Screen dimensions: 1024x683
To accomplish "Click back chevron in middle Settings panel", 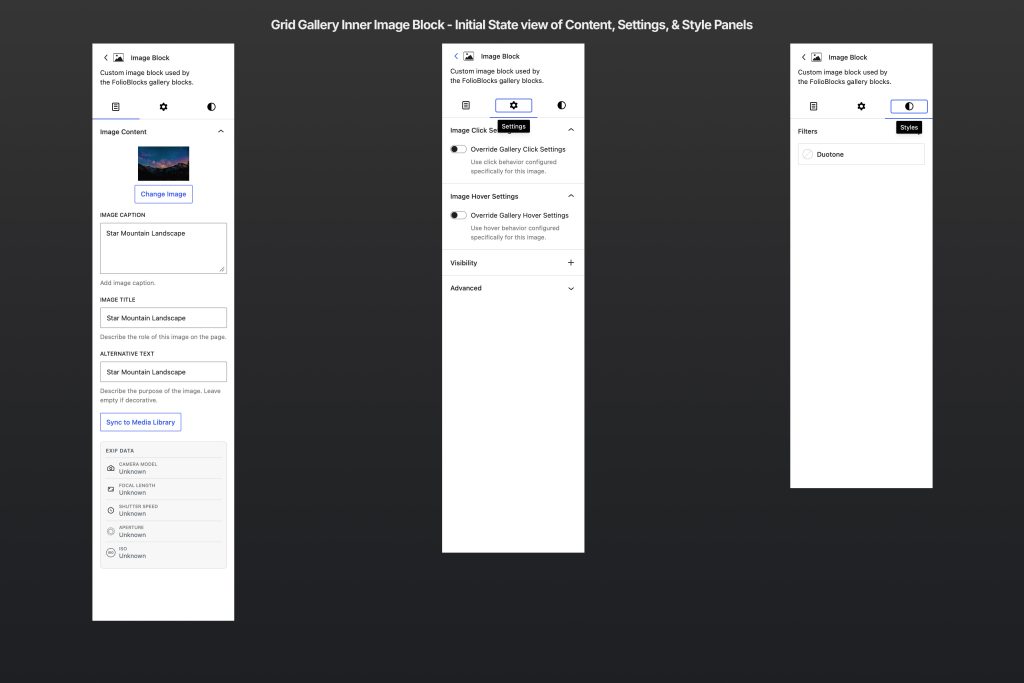I will (456, 56).
